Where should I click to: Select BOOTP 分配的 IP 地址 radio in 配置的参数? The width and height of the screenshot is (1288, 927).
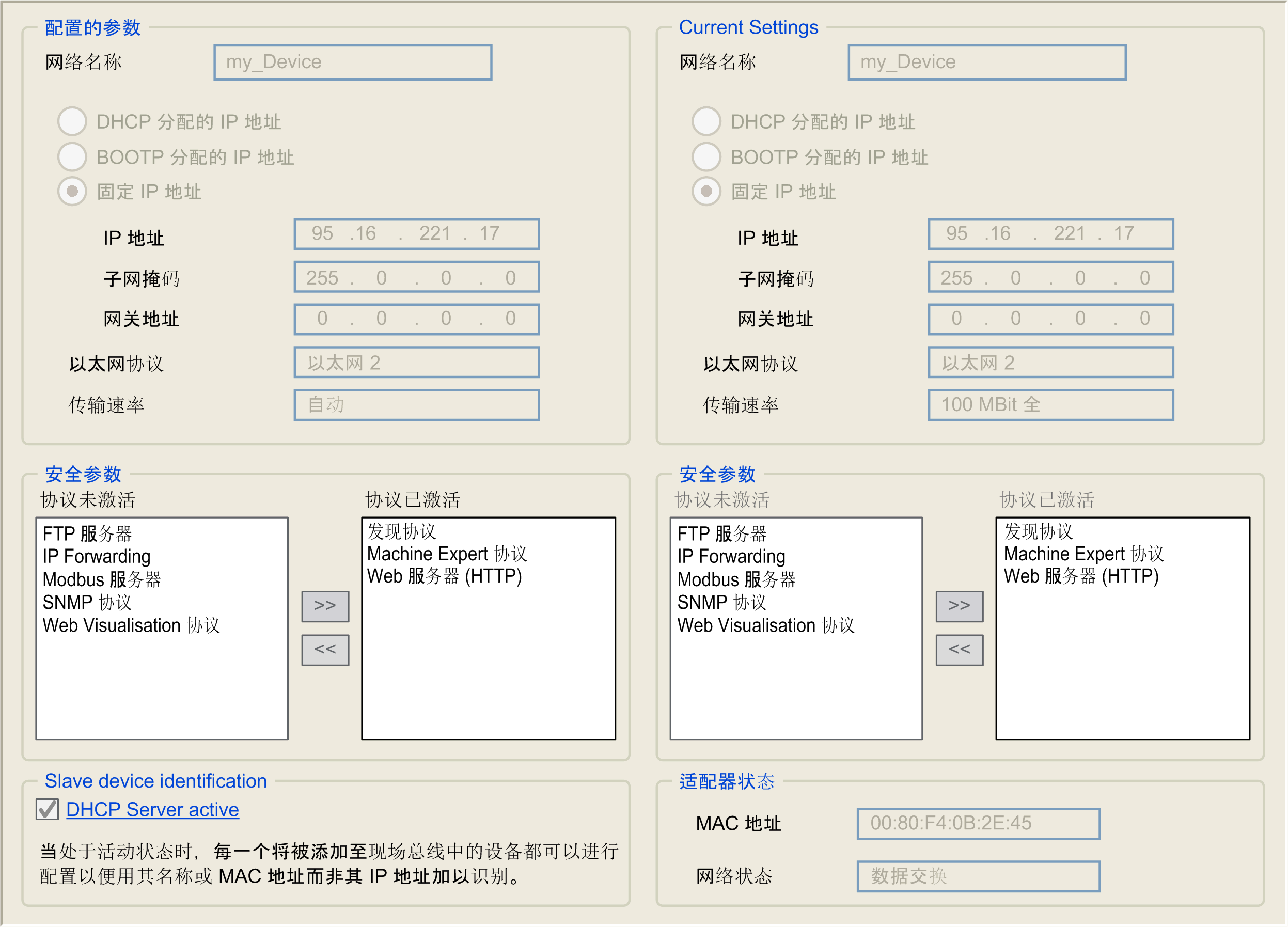(x=72, y=157)
